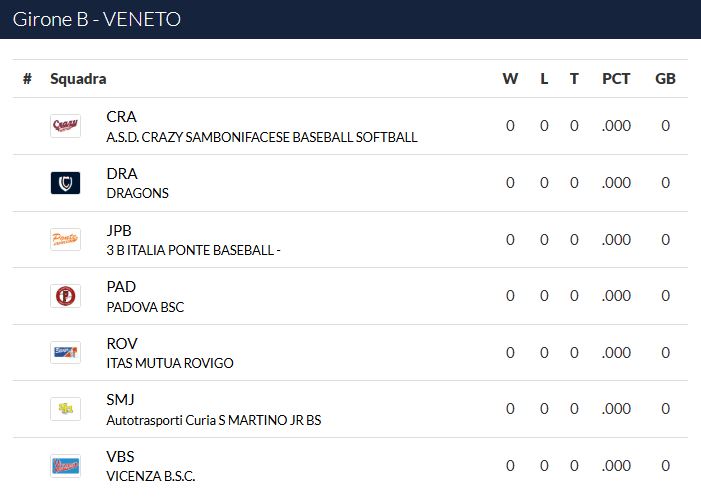Select the Padova BSC red logo

(x=65, y=296)
